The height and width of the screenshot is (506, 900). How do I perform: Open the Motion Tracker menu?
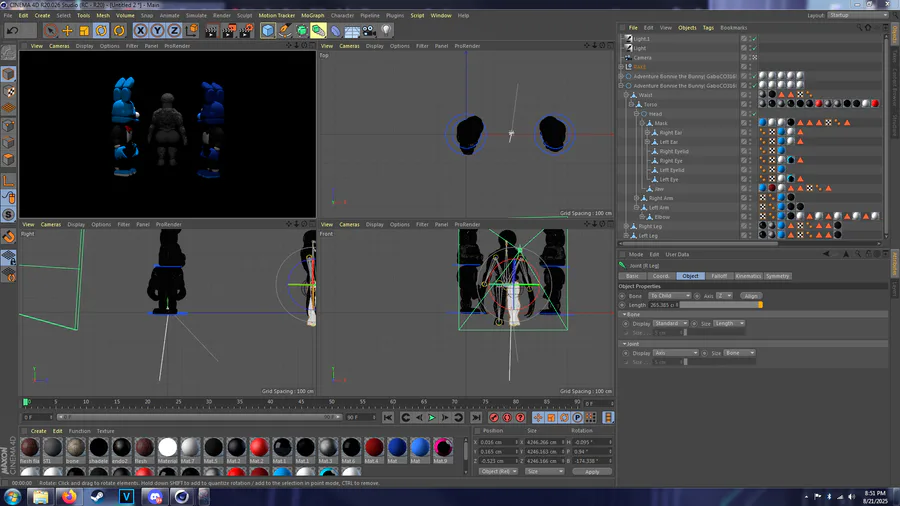[276, 15]
